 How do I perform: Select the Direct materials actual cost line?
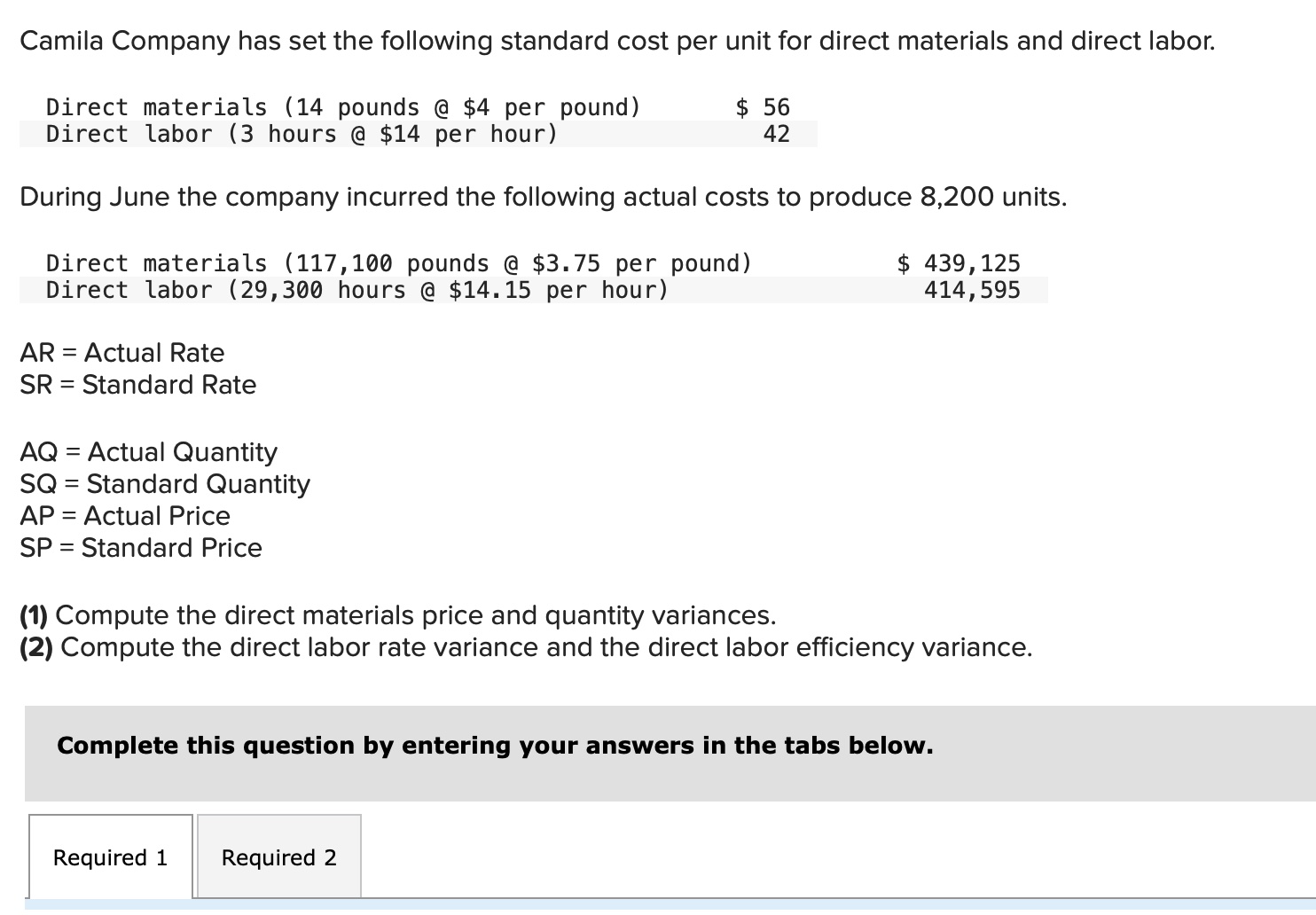pos(398,262)
